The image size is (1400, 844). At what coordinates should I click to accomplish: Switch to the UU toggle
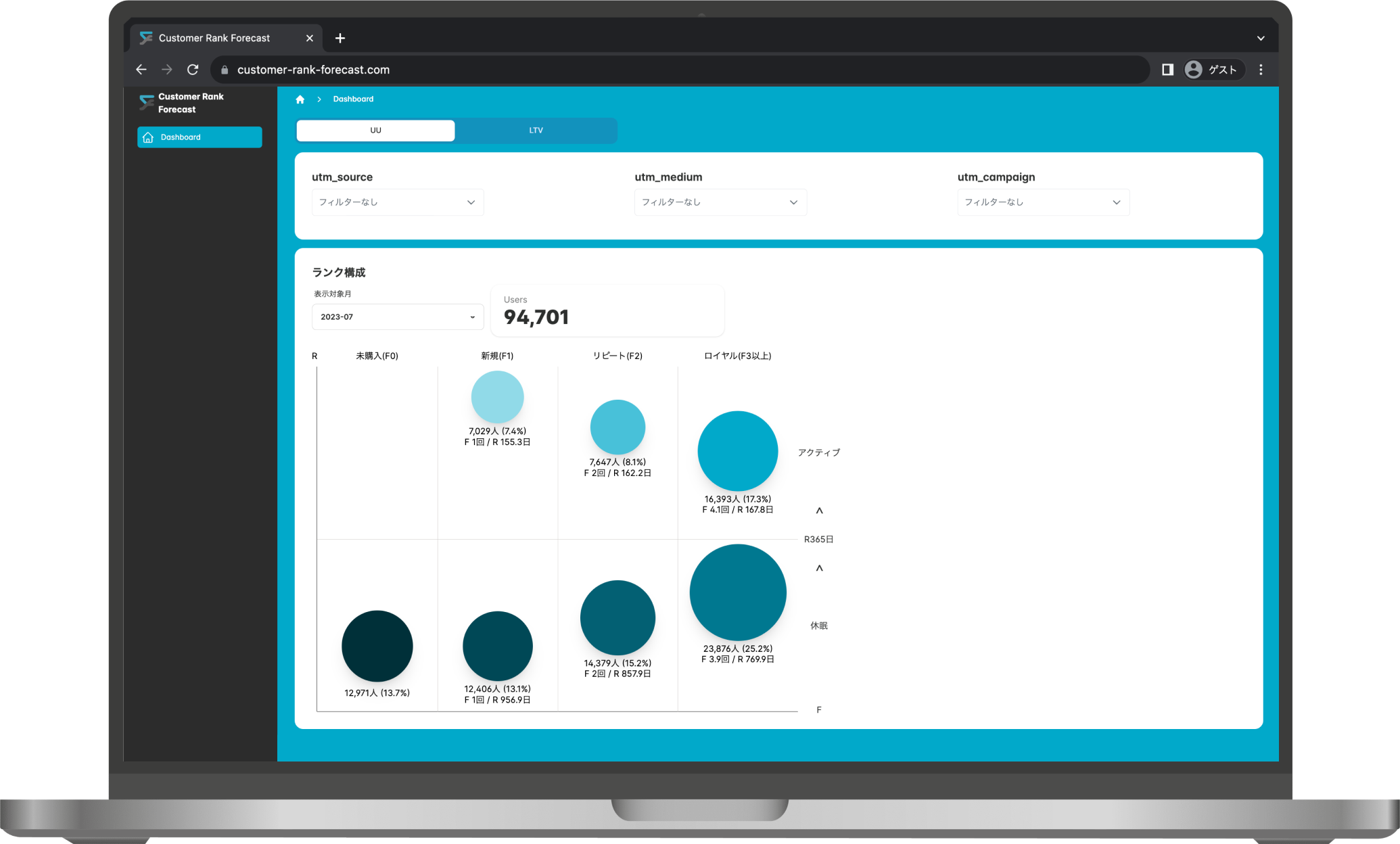click(x=375, y=131)
